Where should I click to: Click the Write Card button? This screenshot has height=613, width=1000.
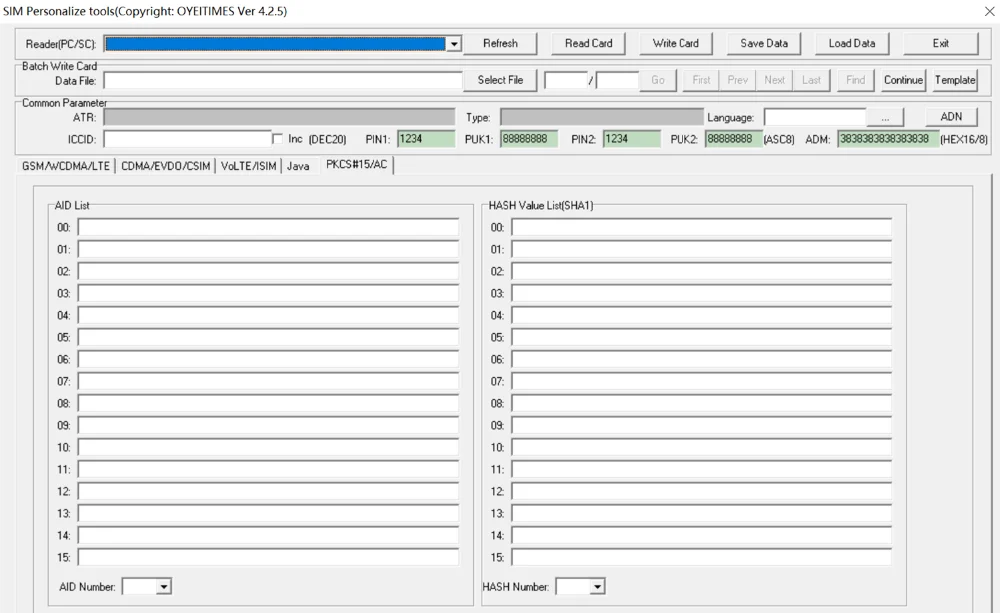(x=675, y=43)
